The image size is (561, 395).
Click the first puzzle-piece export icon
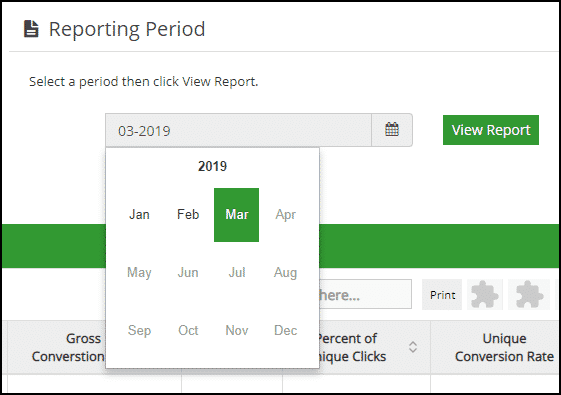[x=485, y=294]
